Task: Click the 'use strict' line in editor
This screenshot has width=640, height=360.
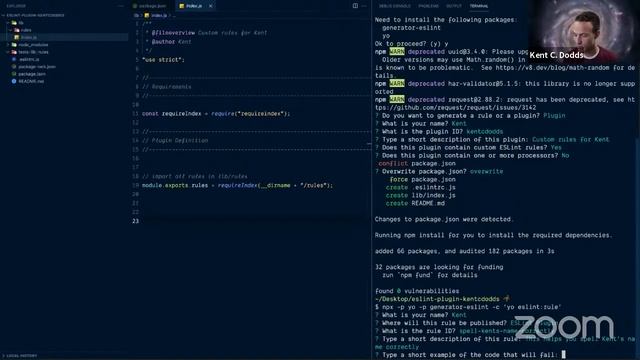Action: coord(163,60)
